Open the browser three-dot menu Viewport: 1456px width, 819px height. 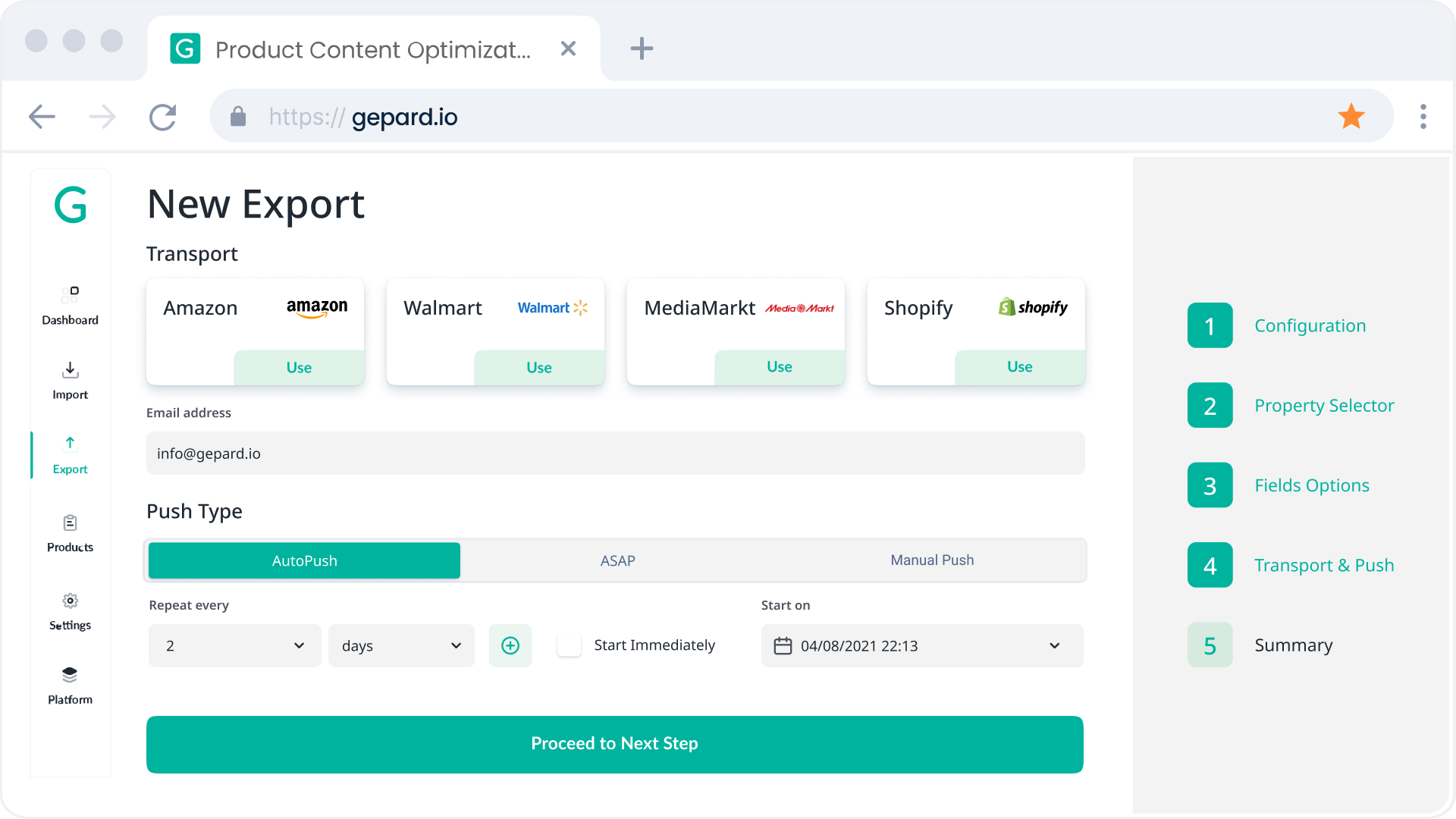[1423, 117]
